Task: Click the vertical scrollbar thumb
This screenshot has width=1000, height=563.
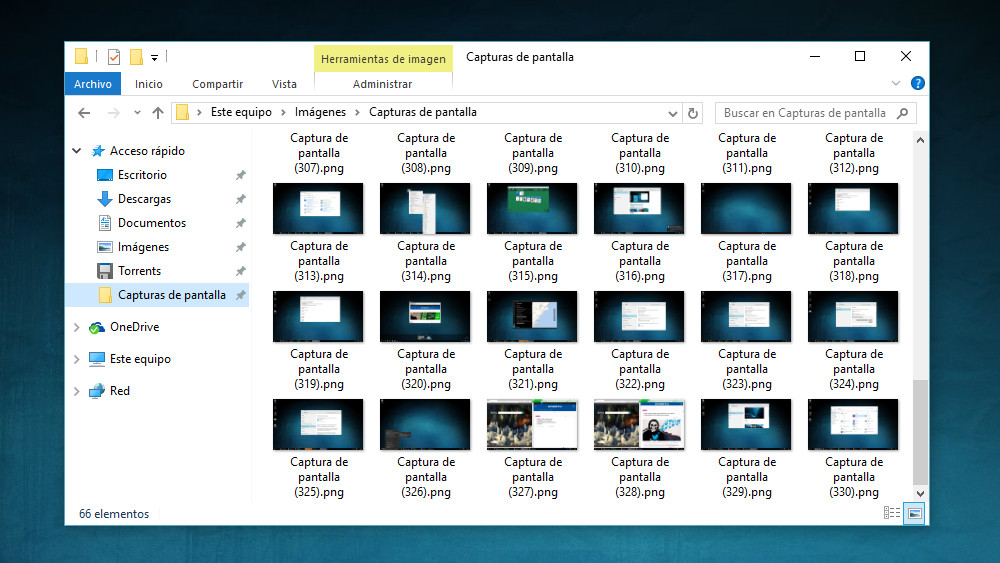Action: pos(920,432)
